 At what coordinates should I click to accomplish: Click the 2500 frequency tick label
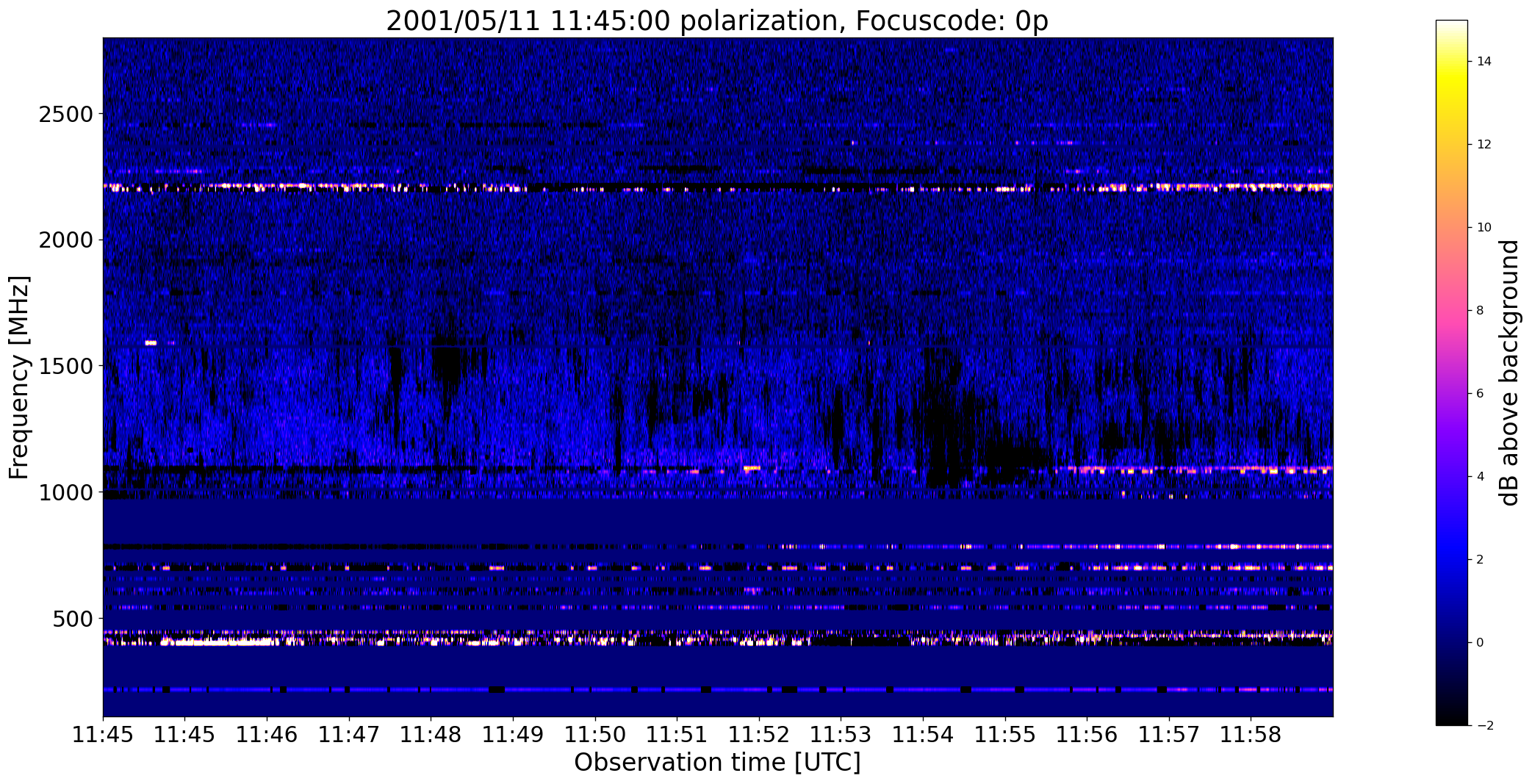65,114
